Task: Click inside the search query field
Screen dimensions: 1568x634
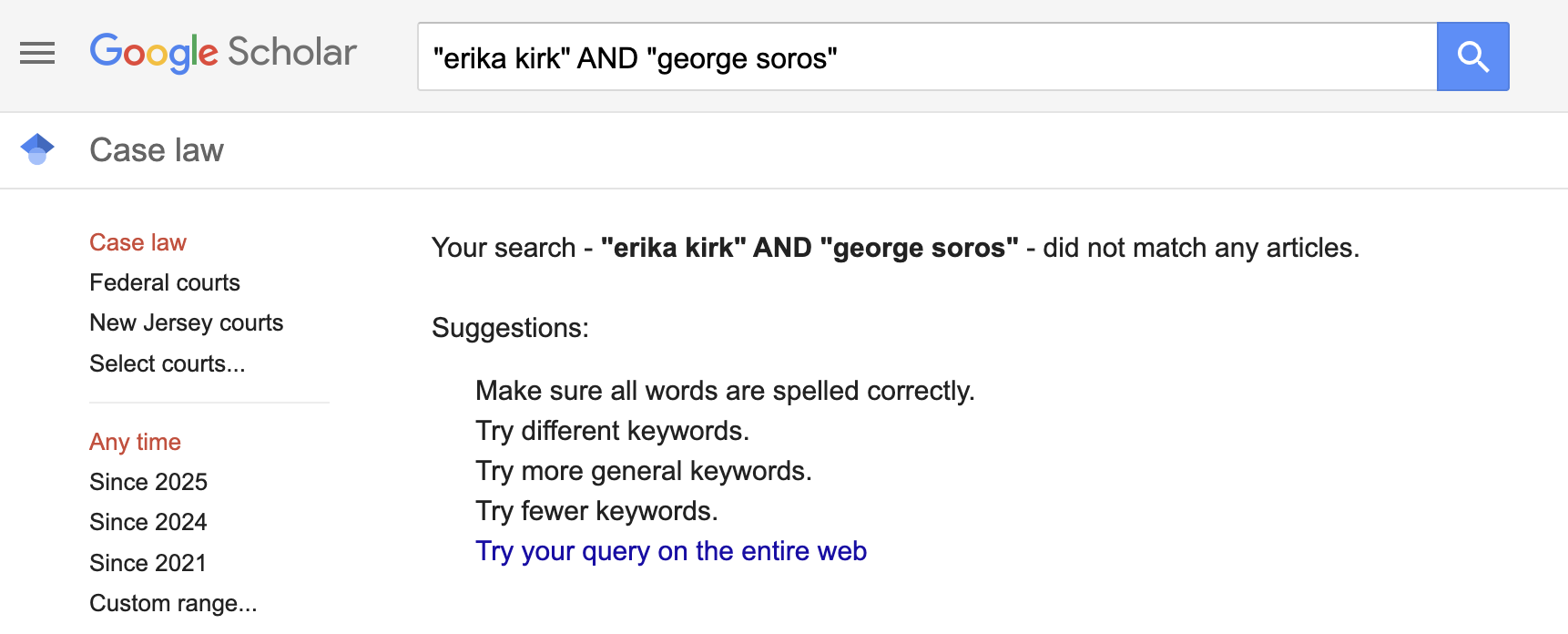Action: (927, 57)
